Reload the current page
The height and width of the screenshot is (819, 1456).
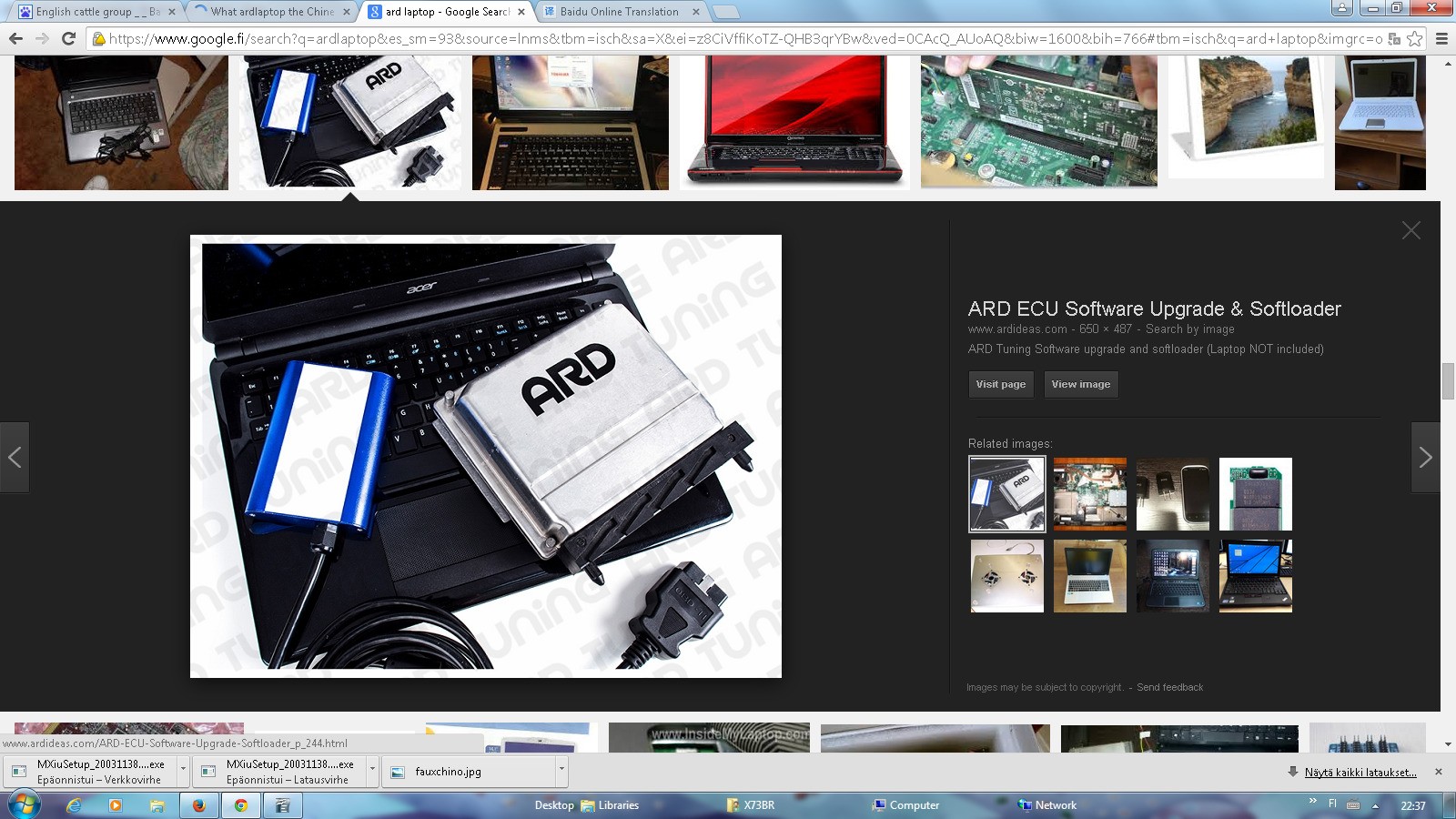click(68, 38)
